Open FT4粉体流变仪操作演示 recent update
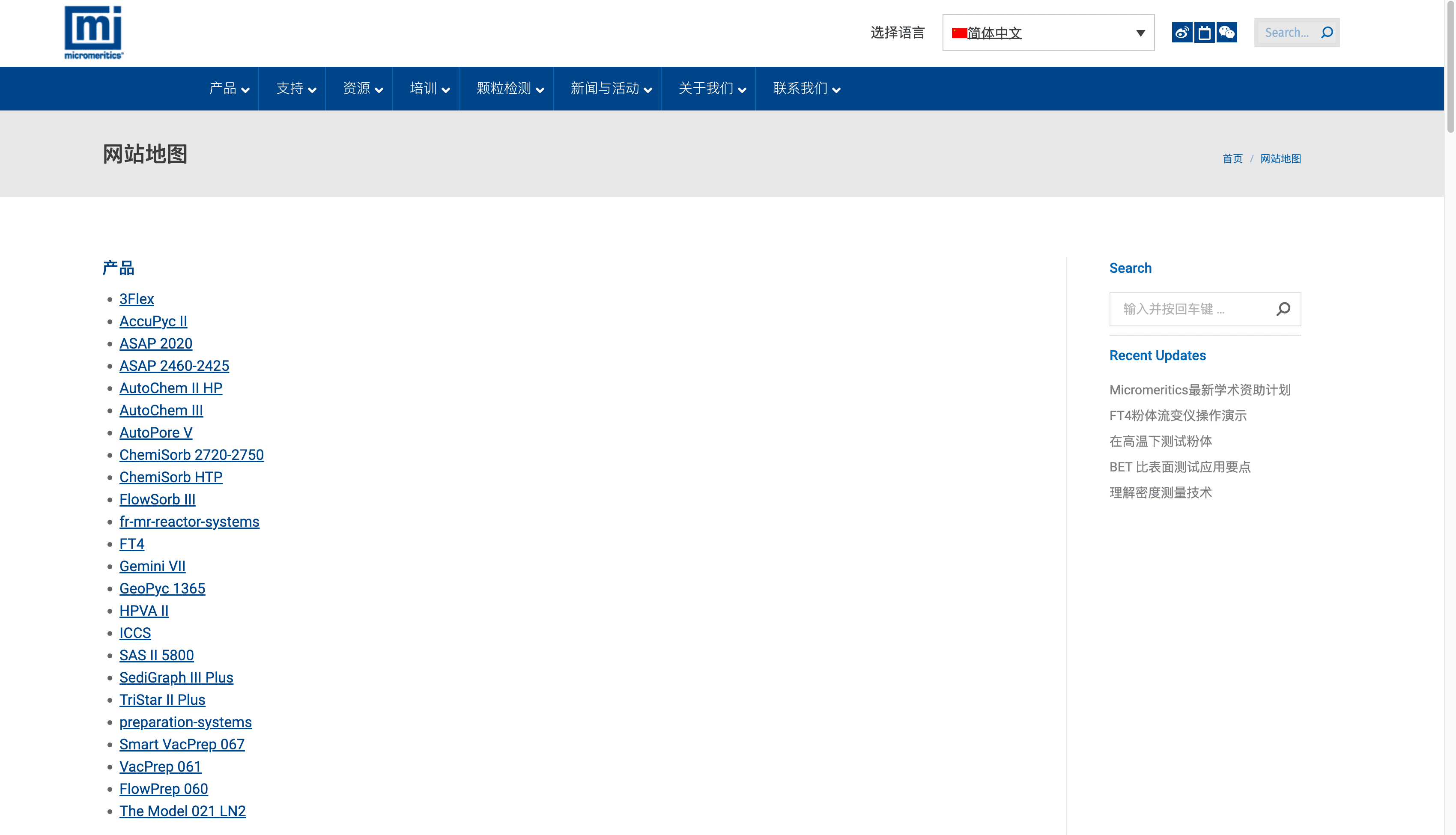This screenshot has width=1456, height=835. click(x=1178, y=416)
